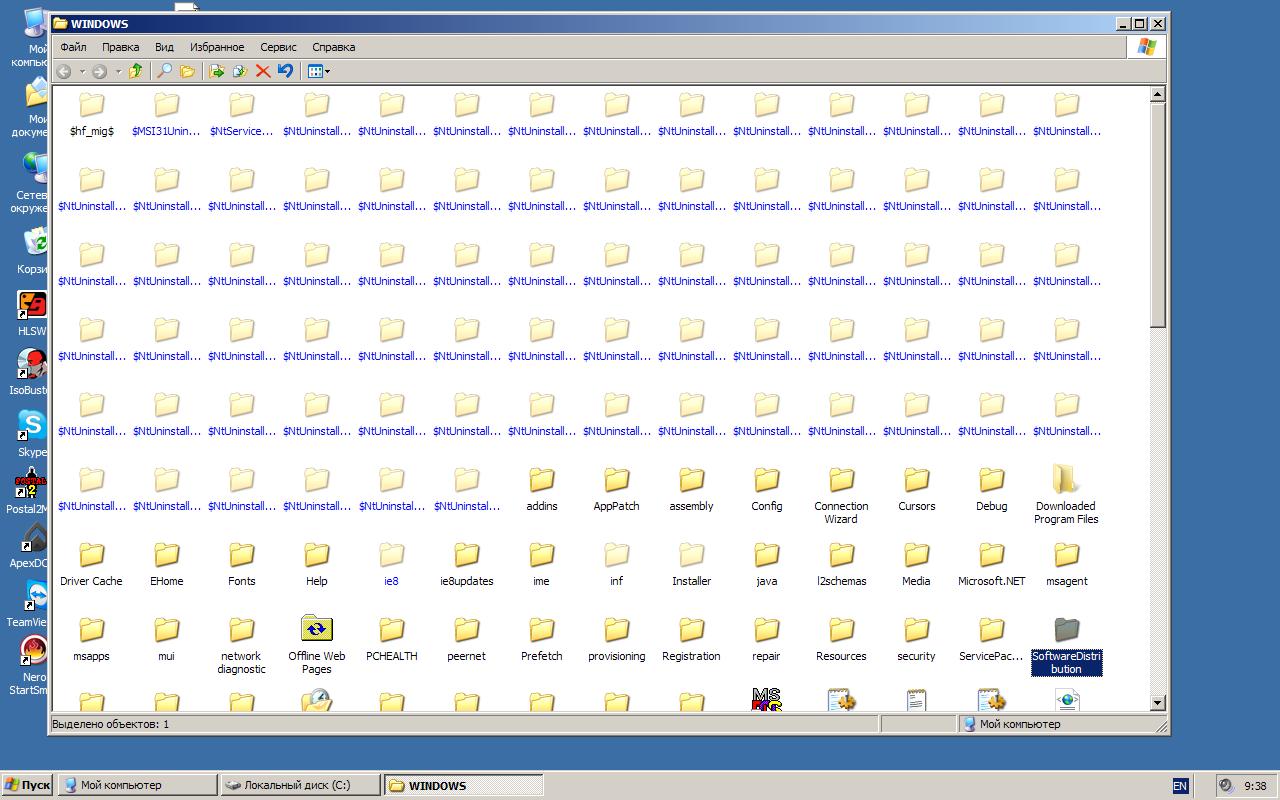
Task: Click the Move To folder icon
Action: 216,71
